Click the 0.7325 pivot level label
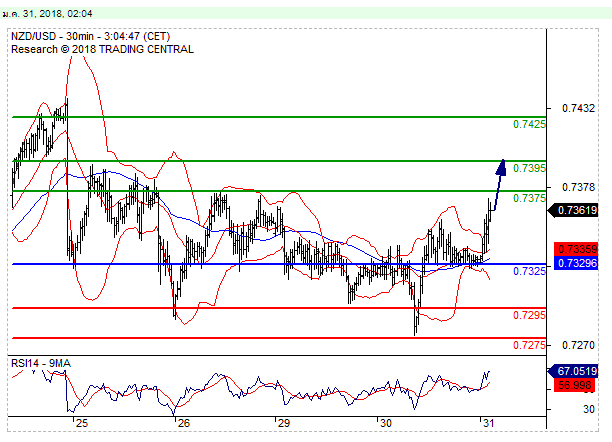The image size is (612, 442). (529, 271)
